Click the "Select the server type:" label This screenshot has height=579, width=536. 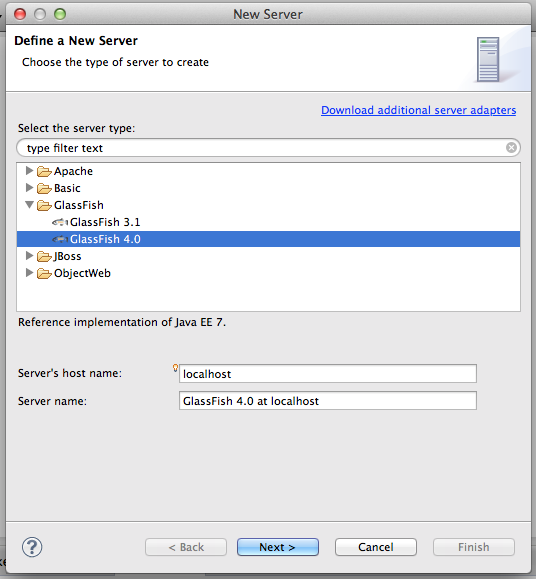click(x=76, y=128)
